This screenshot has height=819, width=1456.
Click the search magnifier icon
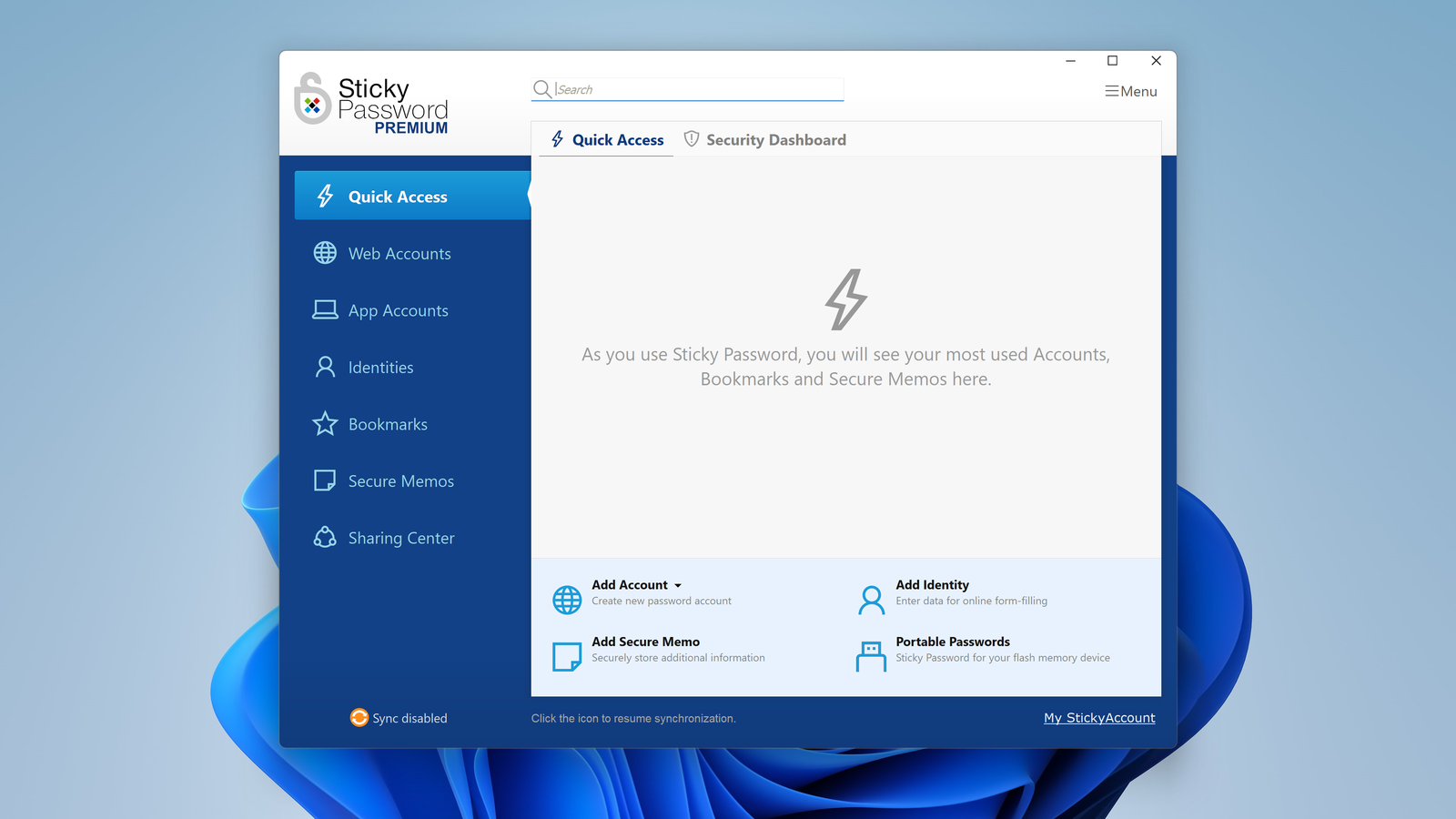[541, 88]
